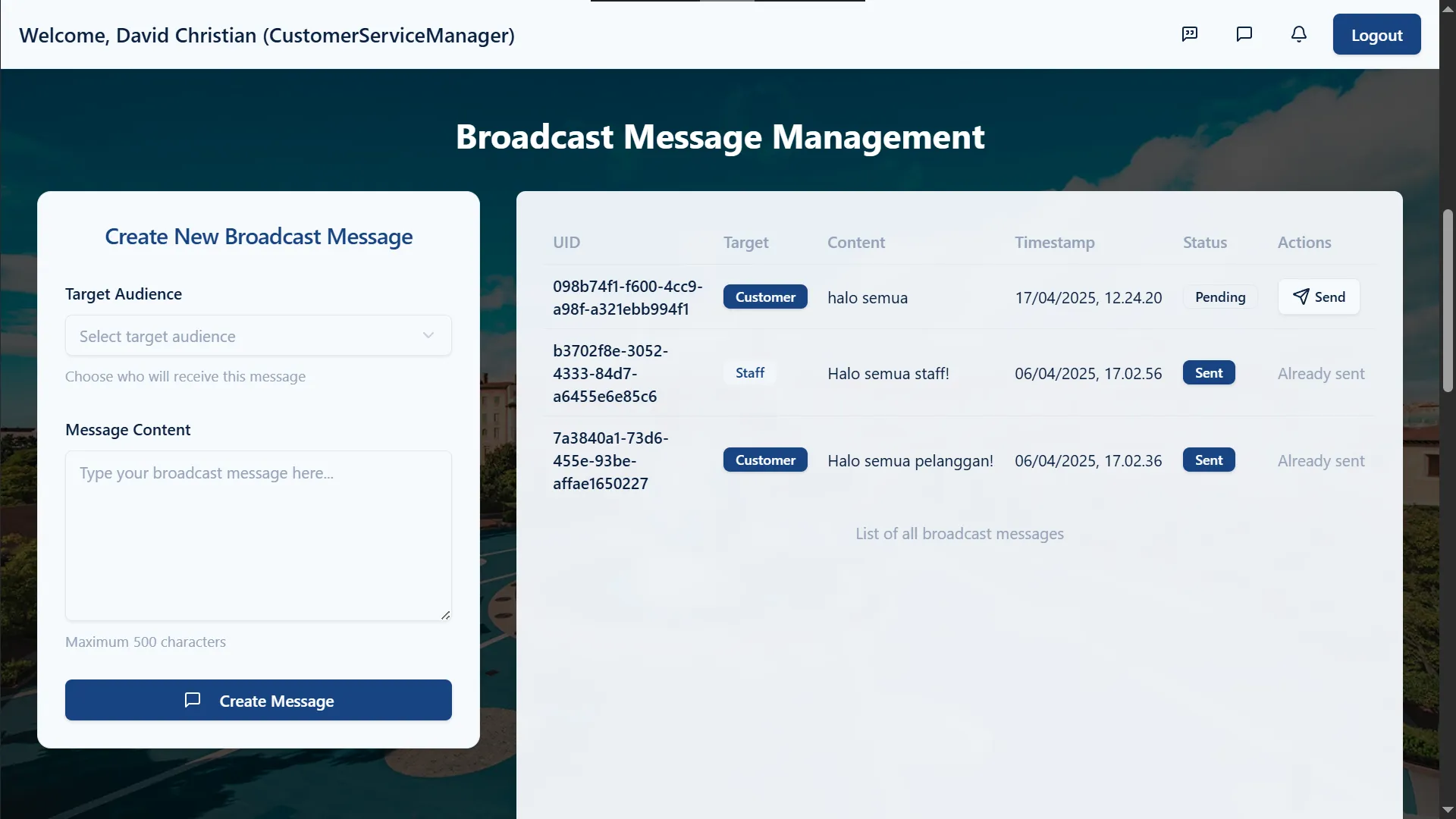Click the message icon on Create Message button
Screen dimensions: 1456x819
point(193,700)
